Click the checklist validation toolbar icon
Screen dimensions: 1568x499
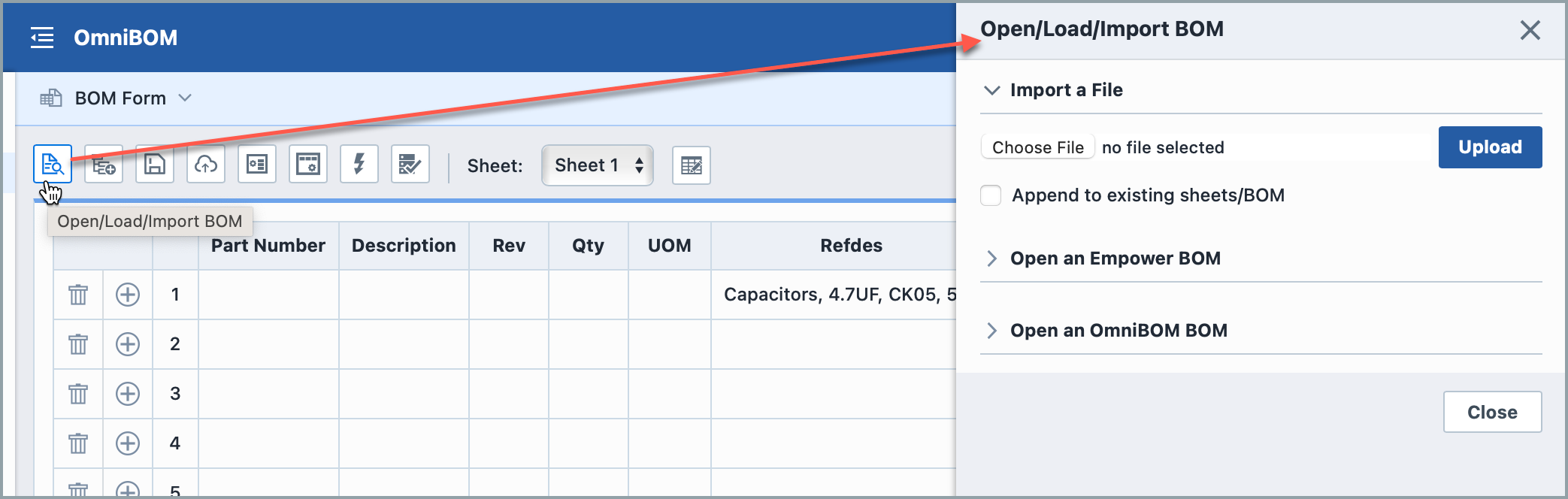click(410, 164)
